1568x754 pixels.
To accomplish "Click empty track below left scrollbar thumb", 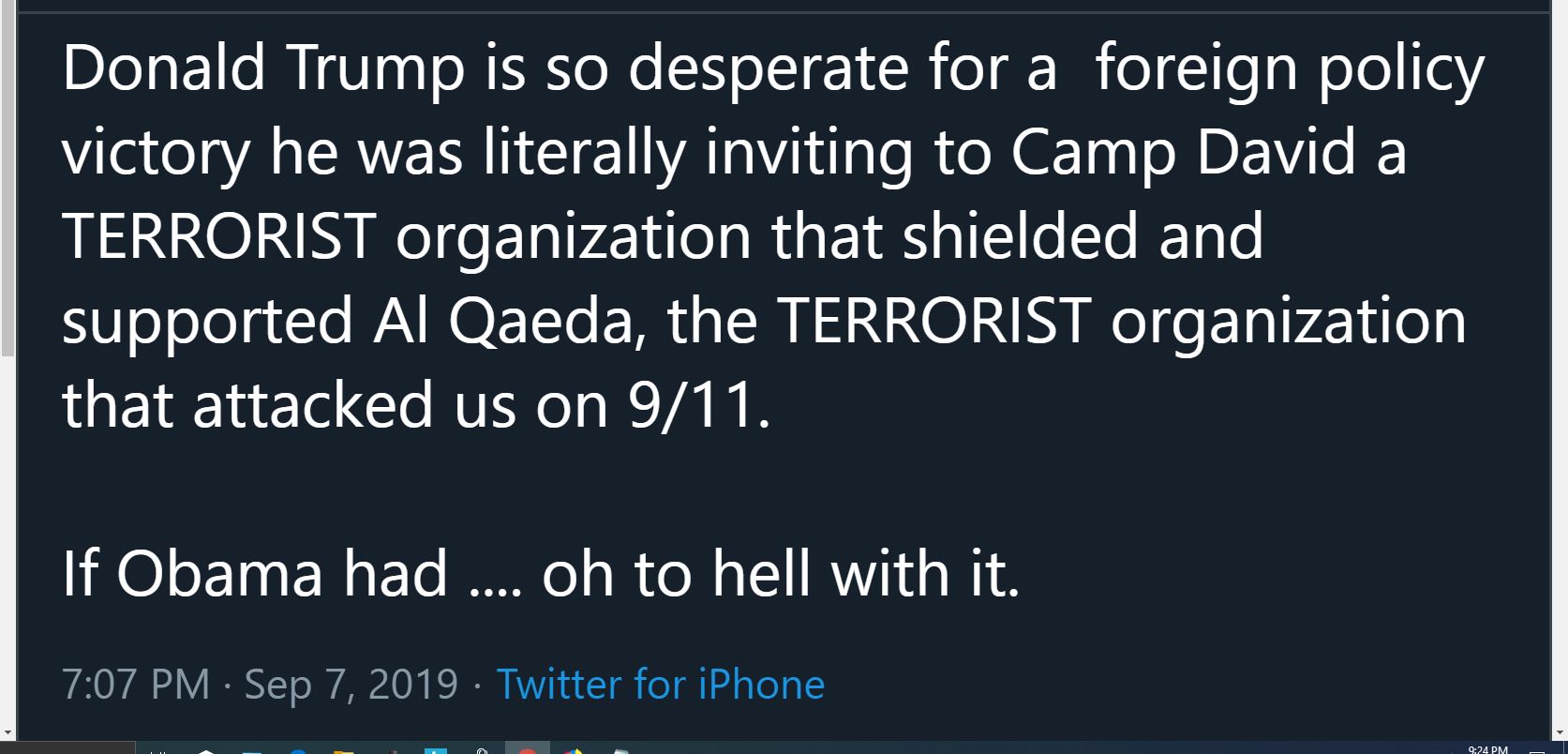I will tap(7, 539).
